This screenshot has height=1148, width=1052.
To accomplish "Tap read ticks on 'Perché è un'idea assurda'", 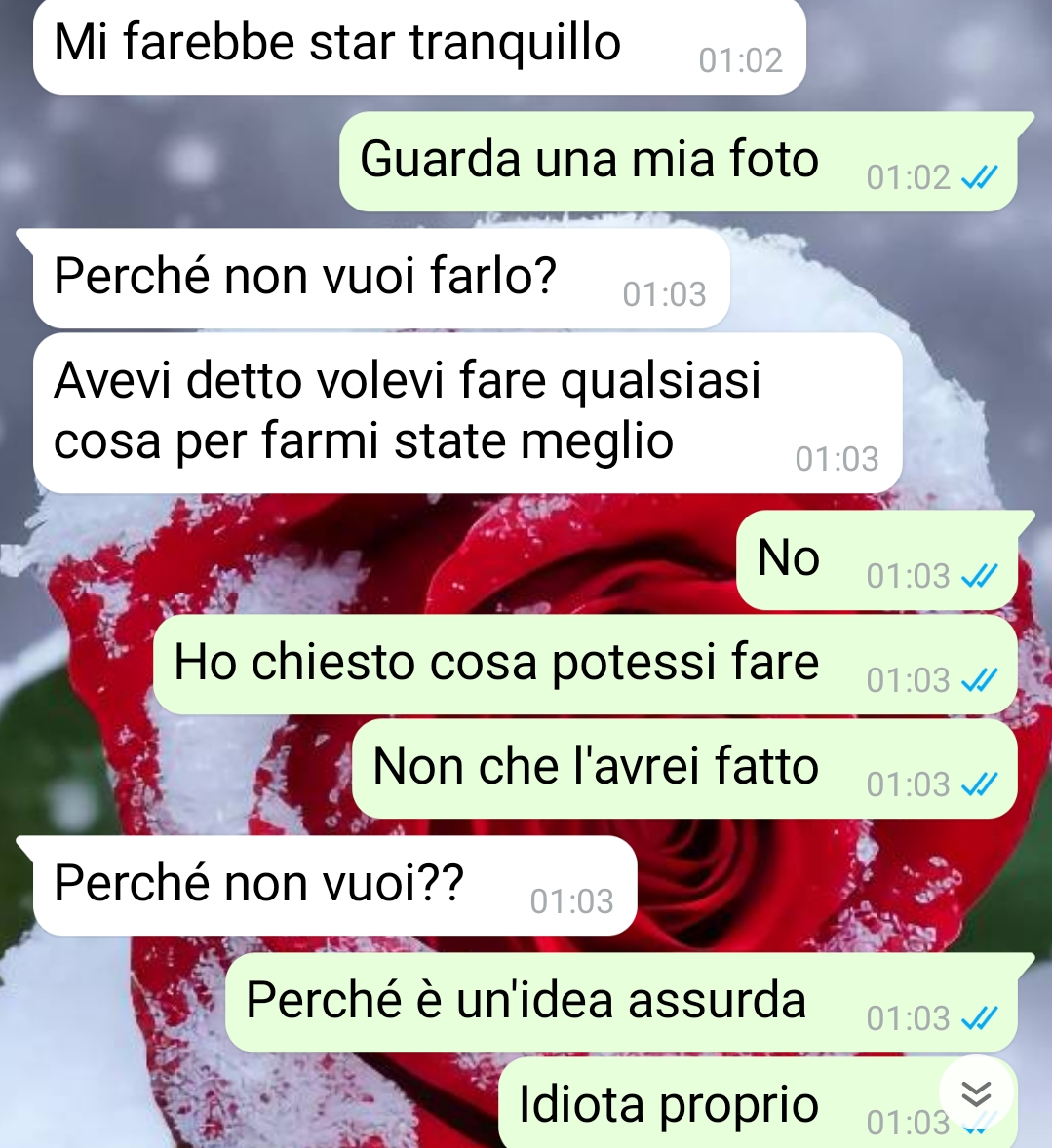I will coord(980,1017).
